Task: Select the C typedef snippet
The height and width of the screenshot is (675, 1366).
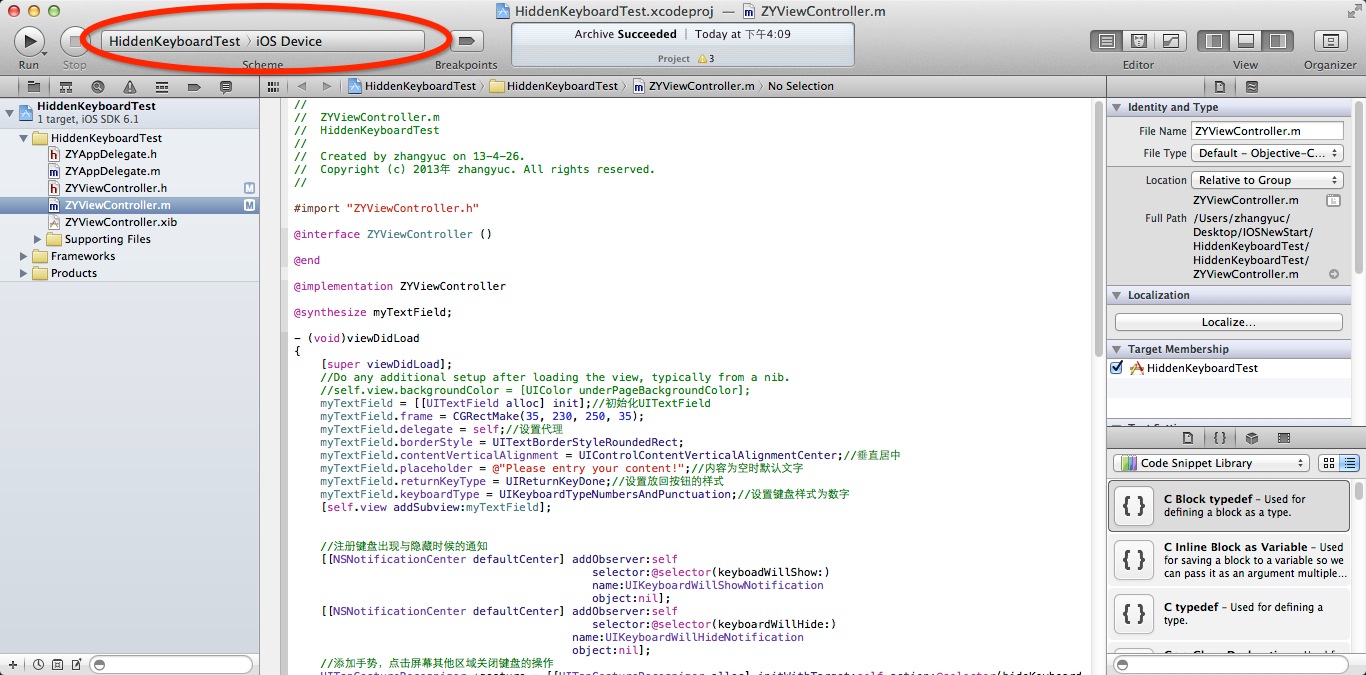Action: pyautogui.click(x=1229, y=614)
